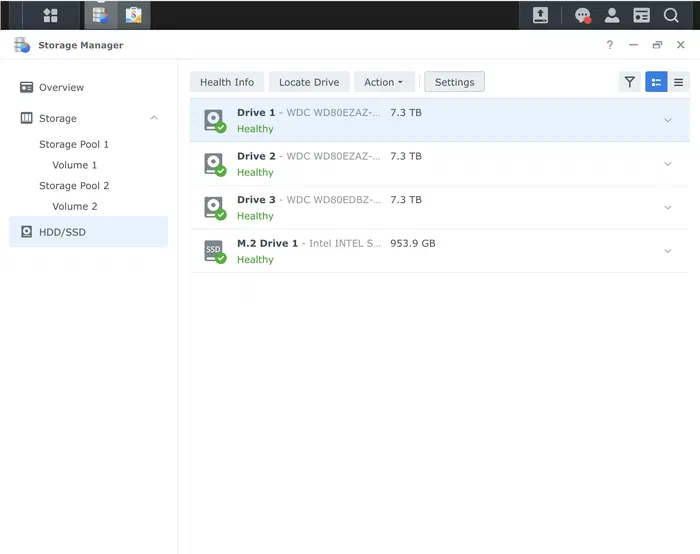Image resolution: width=700 pixels, height=554 pixels.
Task: Click Drive 3 Healthy status text
Action: coord(255,216)
